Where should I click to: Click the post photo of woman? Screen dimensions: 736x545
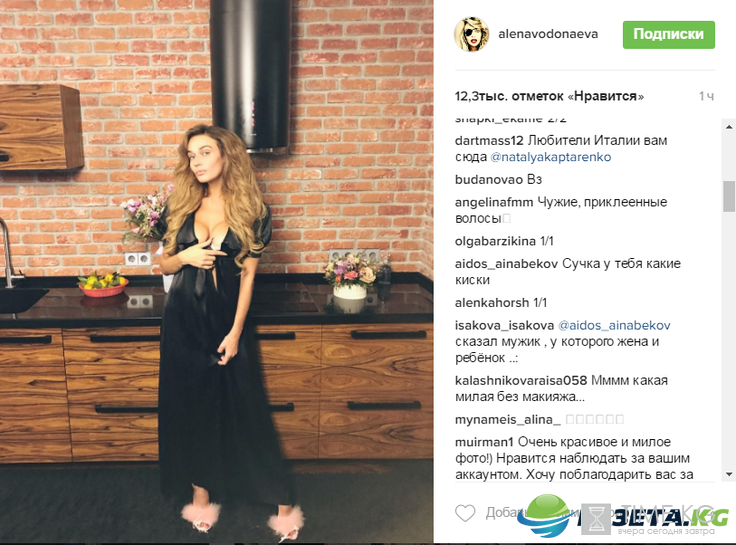click(x=216, y=271)
